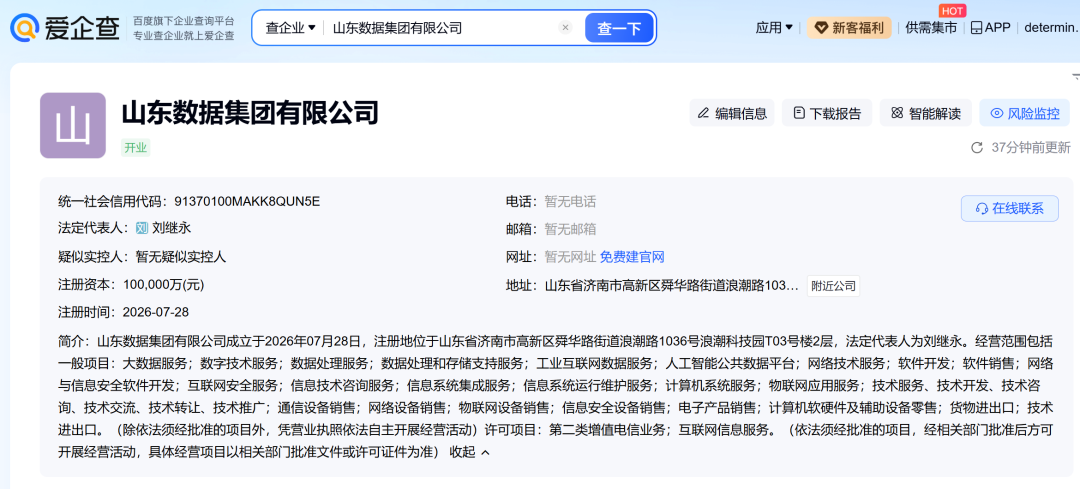This screenshot has height=489, width=1080.
Task: Click the refresh icon beside 37分钟前更新
Action: (977, 147)
